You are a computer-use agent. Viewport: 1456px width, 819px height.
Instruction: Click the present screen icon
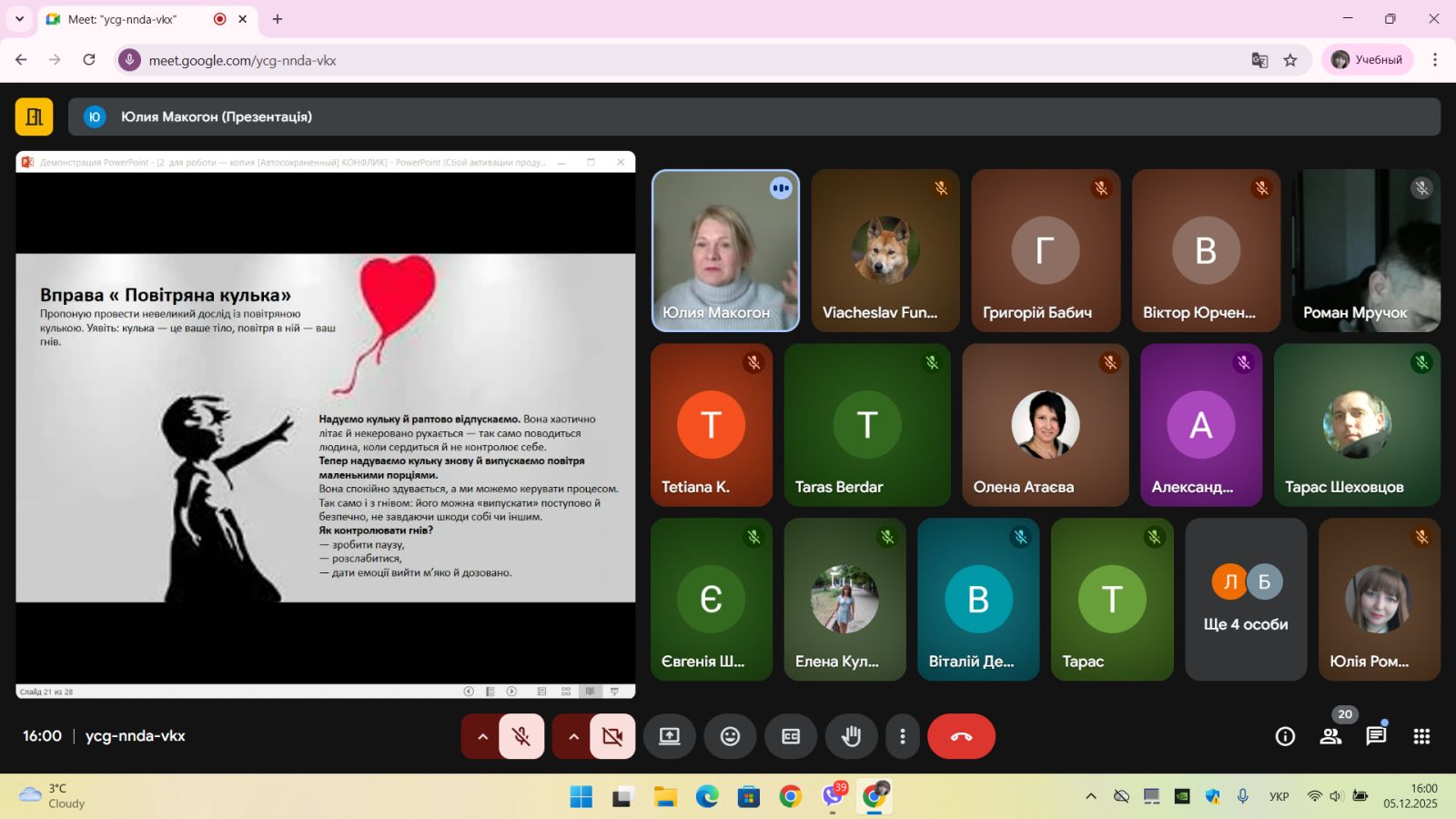(670, 736)
